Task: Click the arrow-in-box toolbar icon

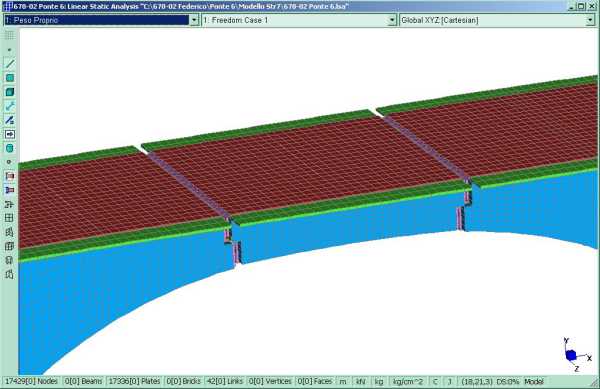Action: [10, 134]
